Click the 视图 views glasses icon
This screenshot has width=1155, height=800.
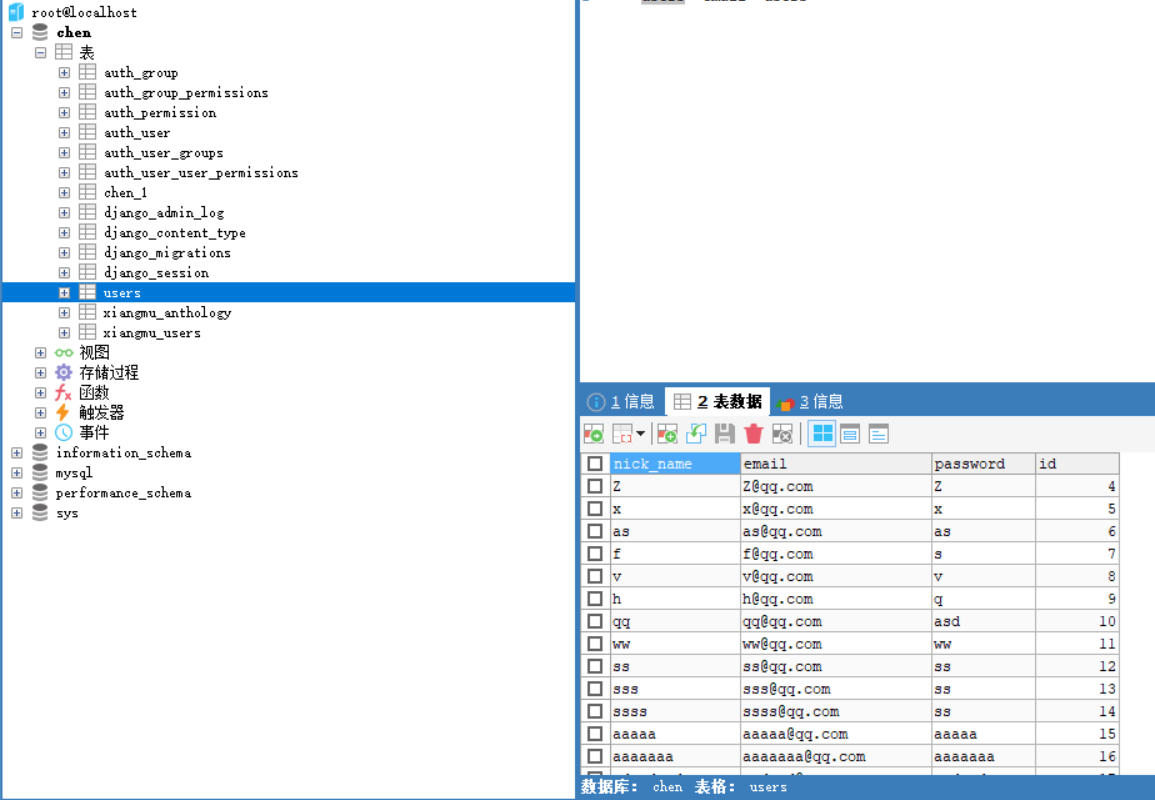pyautogui.click(x=64, y=353)
